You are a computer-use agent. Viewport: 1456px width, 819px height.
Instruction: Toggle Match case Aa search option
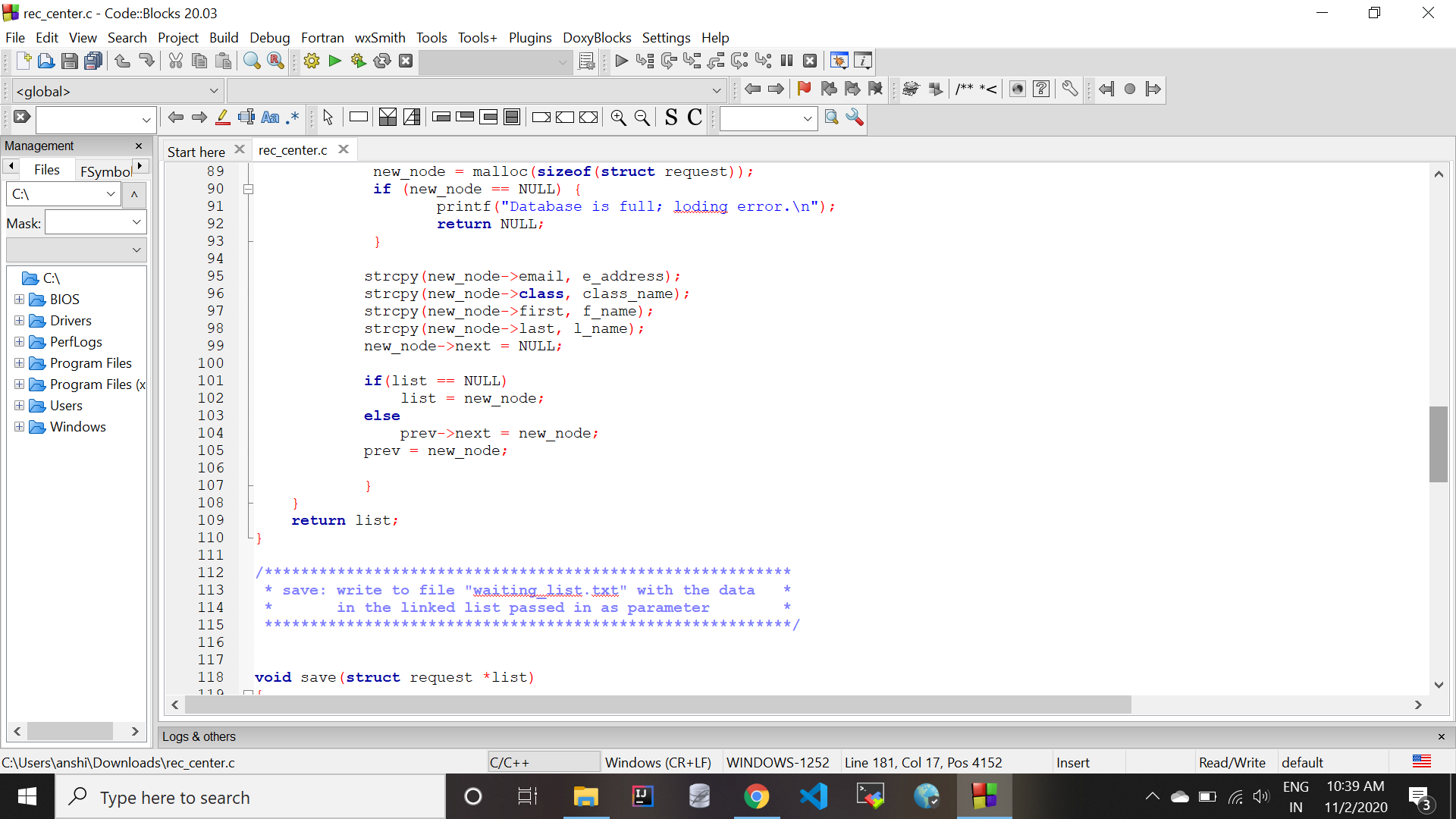click(x=270, y=118)
